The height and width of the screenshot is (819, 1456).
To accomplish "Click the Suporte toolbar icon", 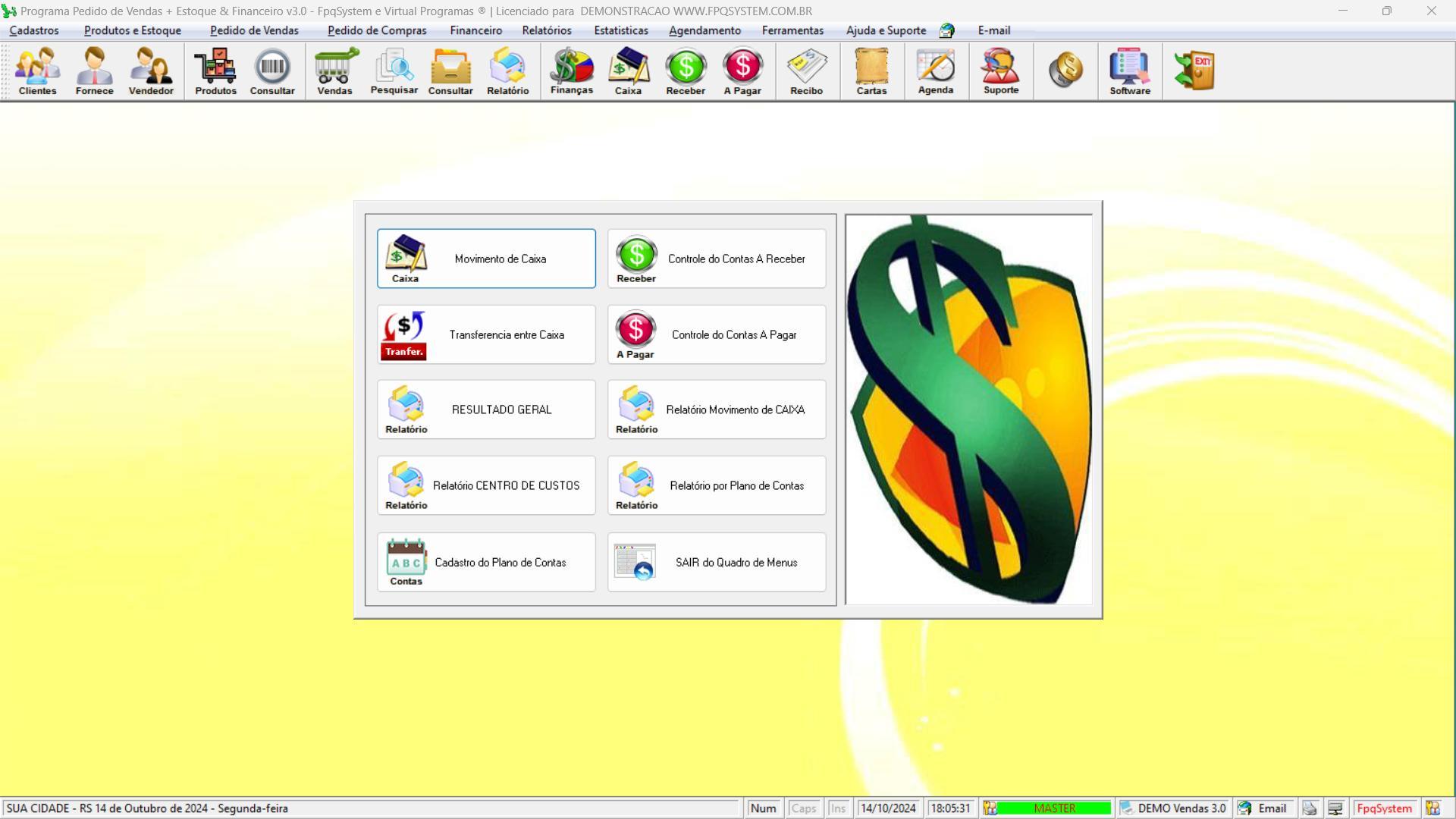I will click(1000, 71).
